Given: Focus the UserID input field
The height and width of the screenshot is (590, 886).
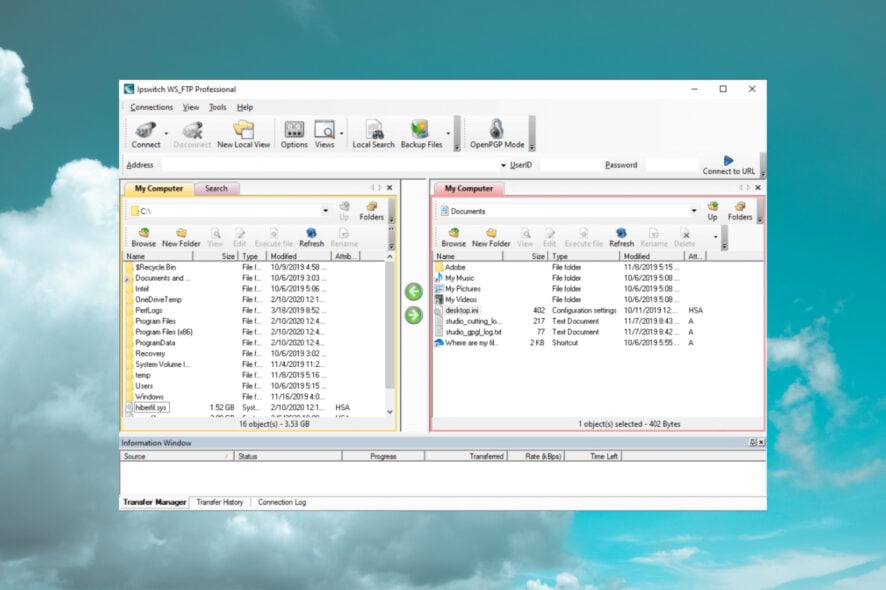Looking at the screenshot, I should 570,165.
